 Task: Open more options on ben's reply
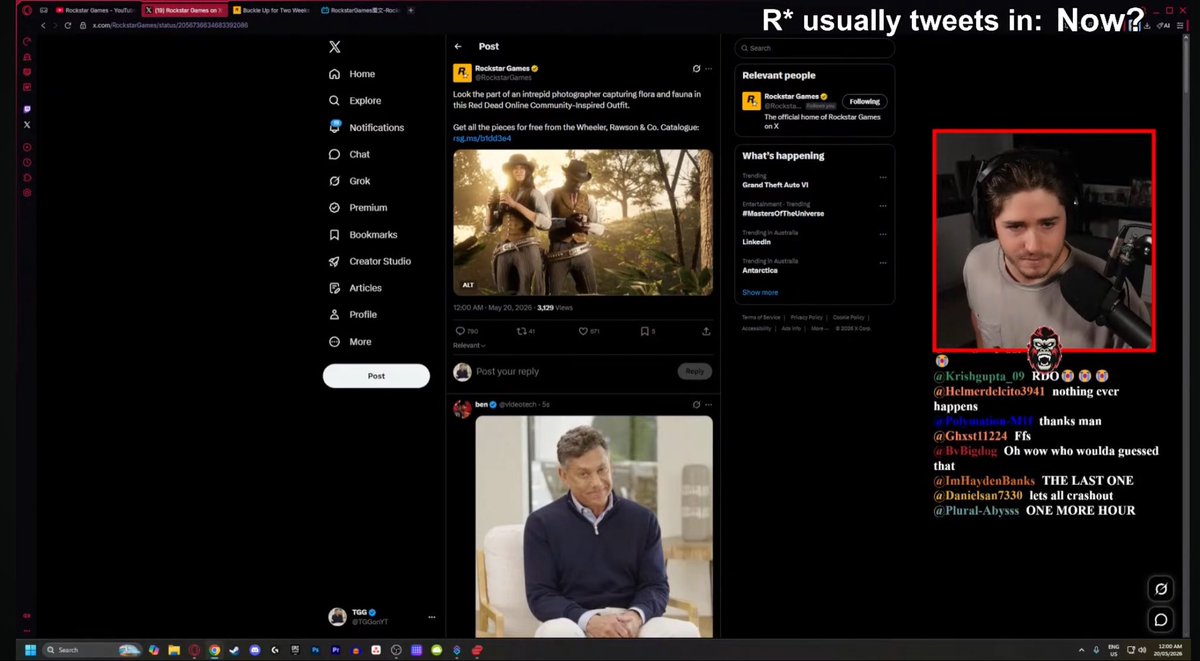pyautogui.click(x=709, y=404)
